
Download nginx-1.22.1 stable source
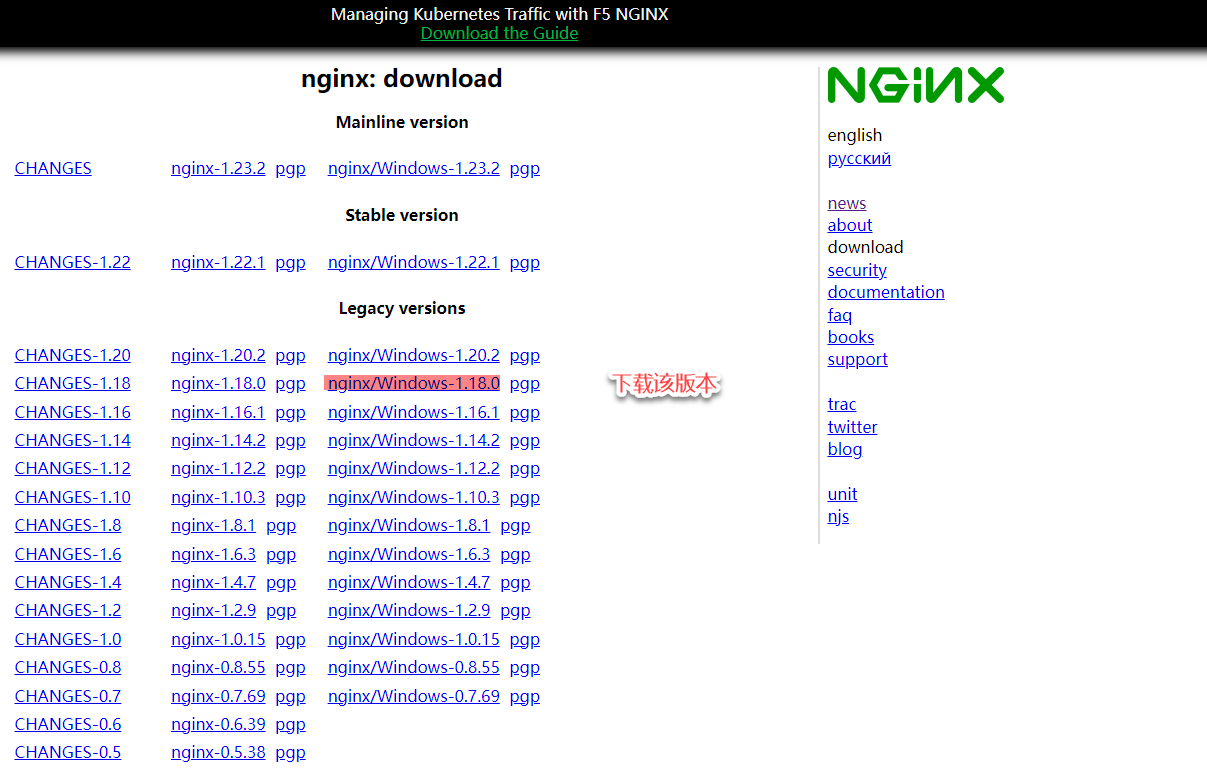218,262
